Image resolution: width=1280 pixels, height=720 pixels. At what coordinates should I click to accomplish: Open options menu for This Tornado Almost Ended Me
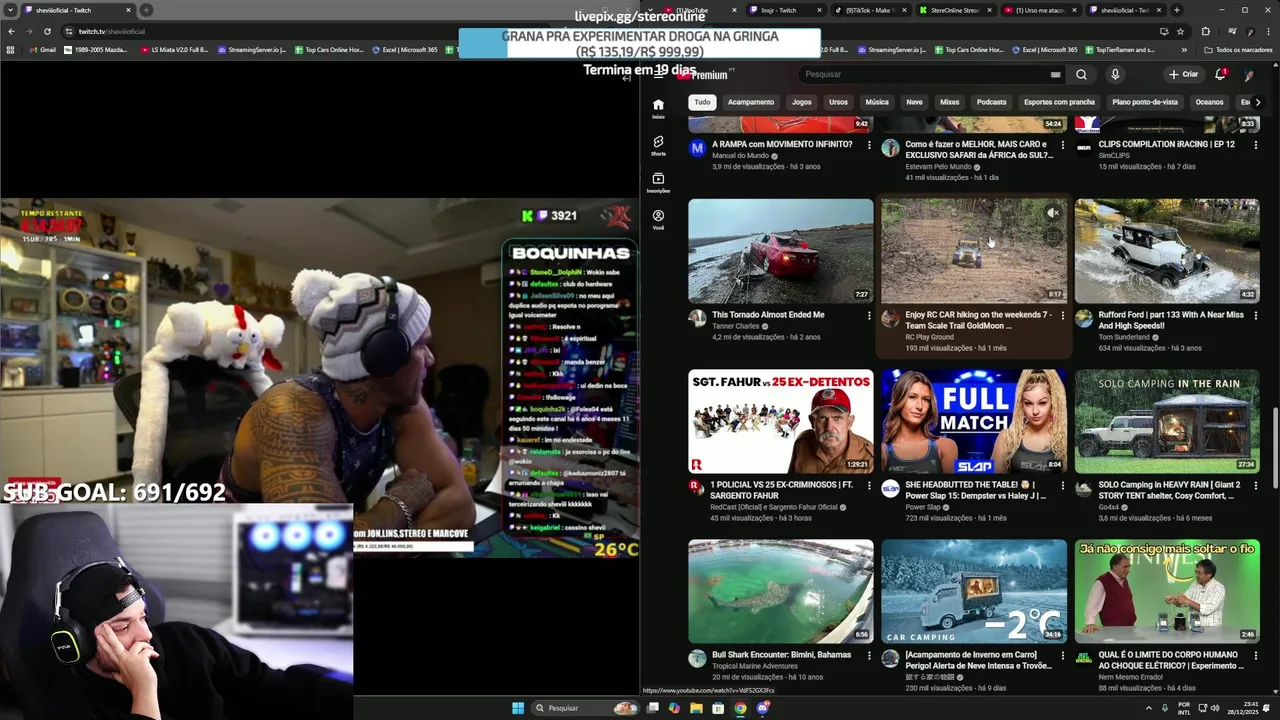click(869, 316)
